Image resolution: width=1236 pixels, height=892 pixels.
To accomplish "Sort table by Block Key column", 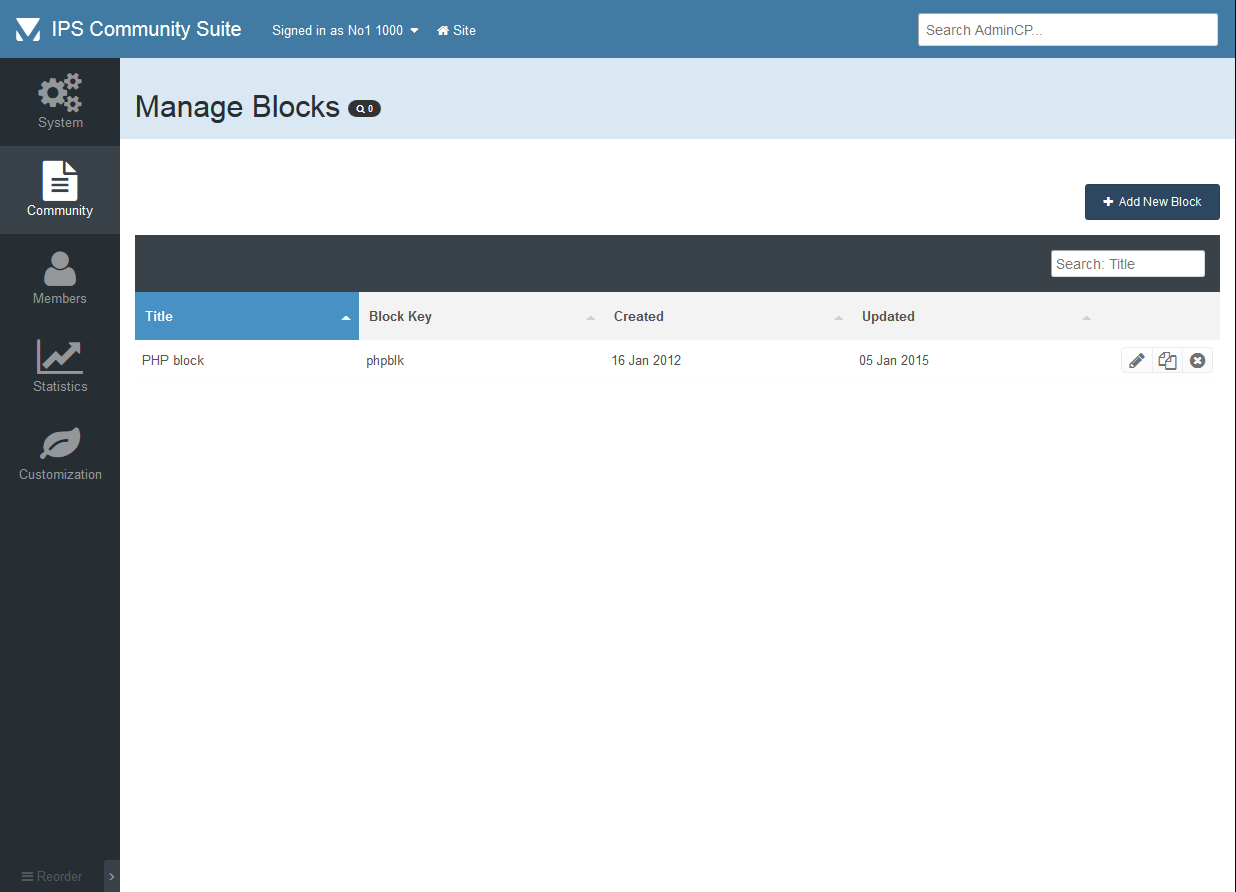I will click(481, 316).
